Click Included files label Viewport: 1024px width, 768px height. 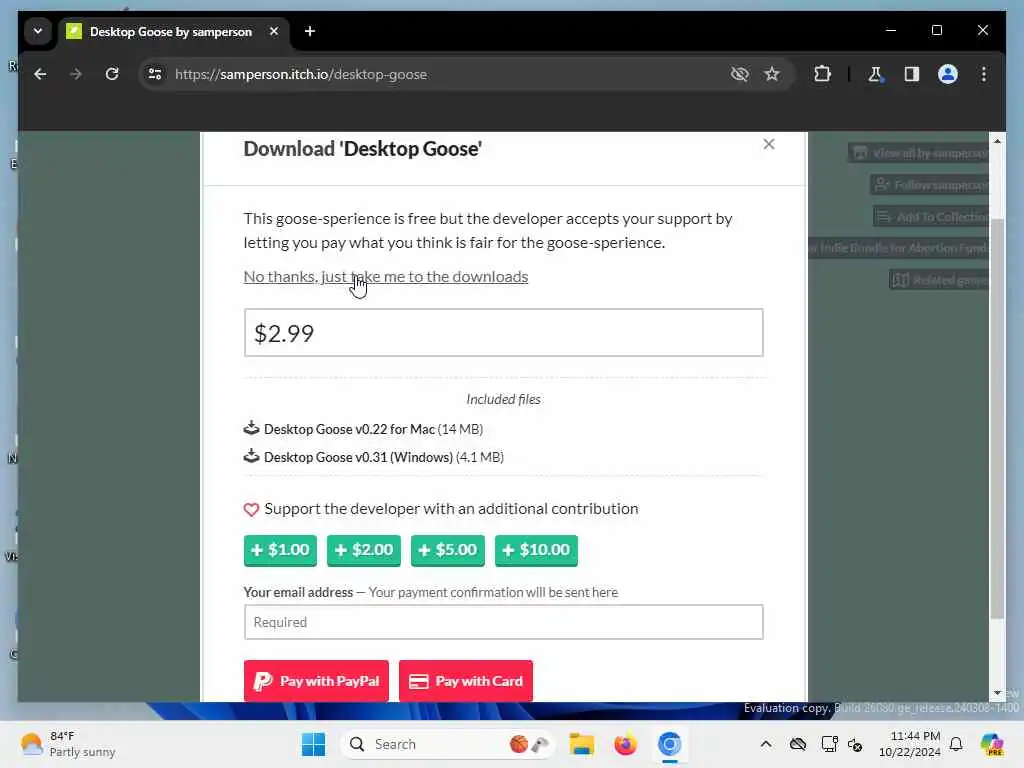point(504,400)
